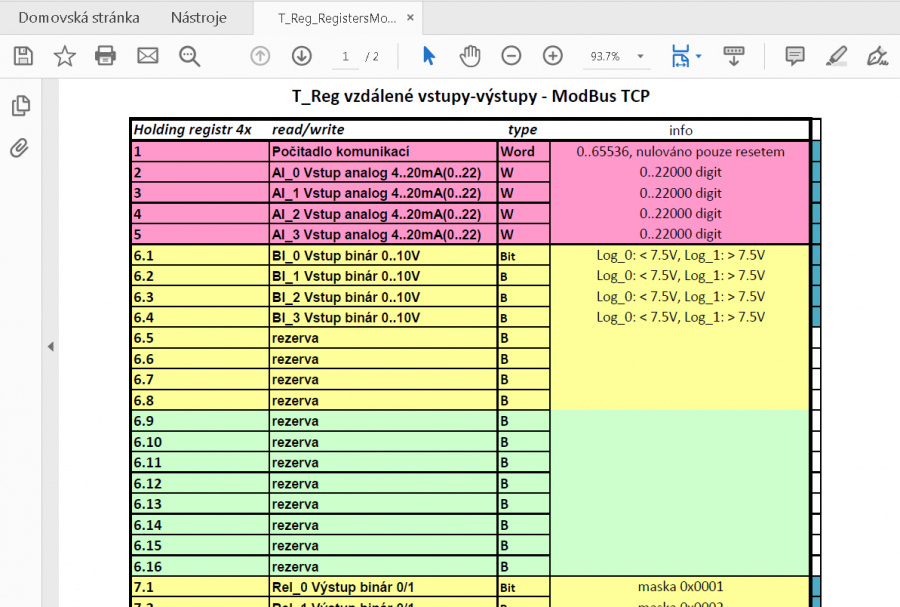
Task: Select the arrow selection tool
Action: click(429, 56)
